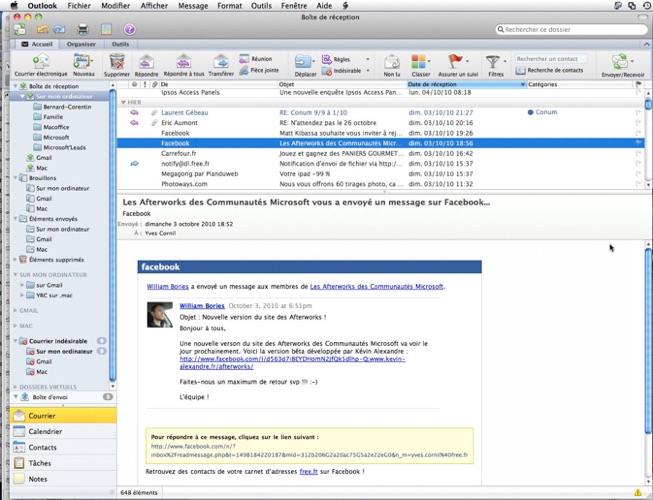This screenshot has height=500, width=653.
Task: Toggle flag on Megagong par Planduweb message
Action: 638,174
